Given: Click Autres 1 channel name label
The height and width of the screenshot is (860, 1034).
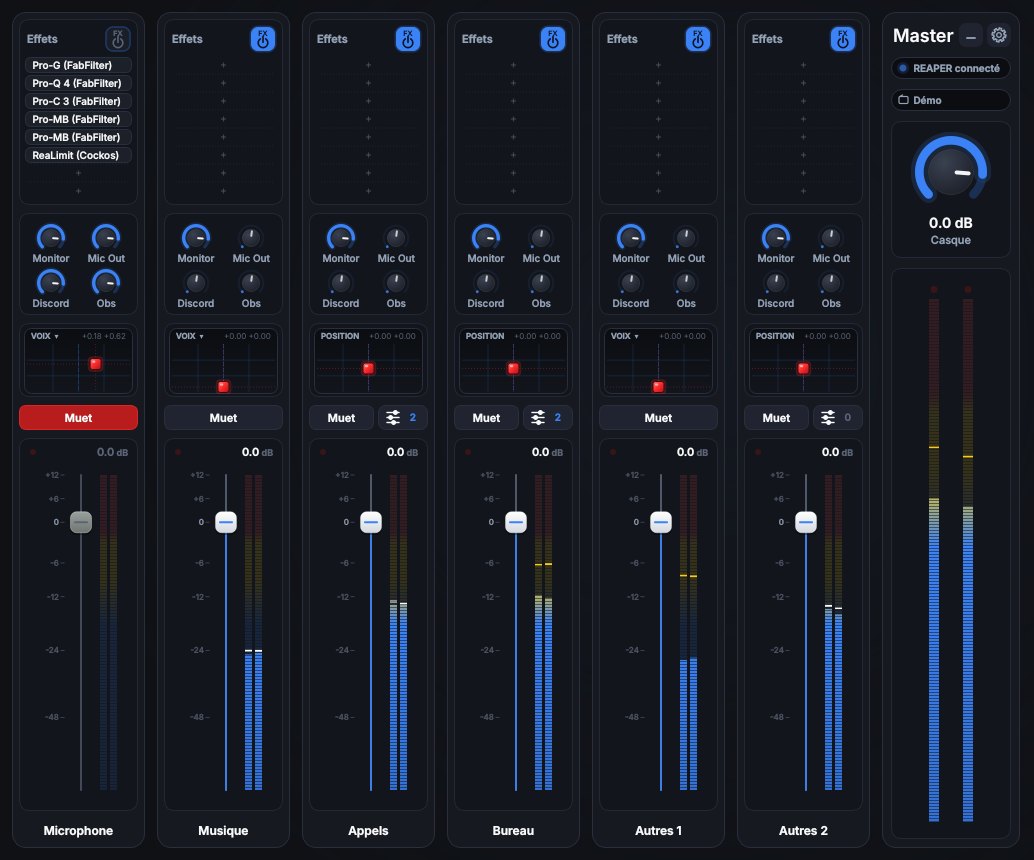Looking at the screenshot, I should [x=658, y=830].
